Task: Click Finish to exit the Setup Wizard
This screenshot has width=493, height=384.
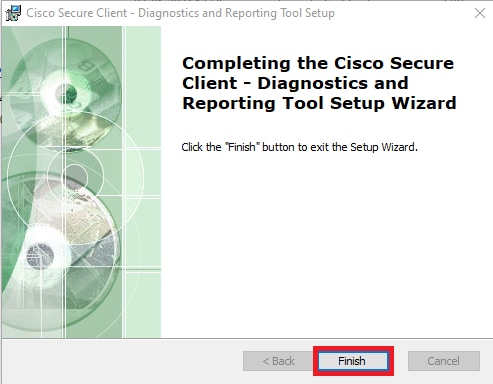Action: click(x=353, y=361)
